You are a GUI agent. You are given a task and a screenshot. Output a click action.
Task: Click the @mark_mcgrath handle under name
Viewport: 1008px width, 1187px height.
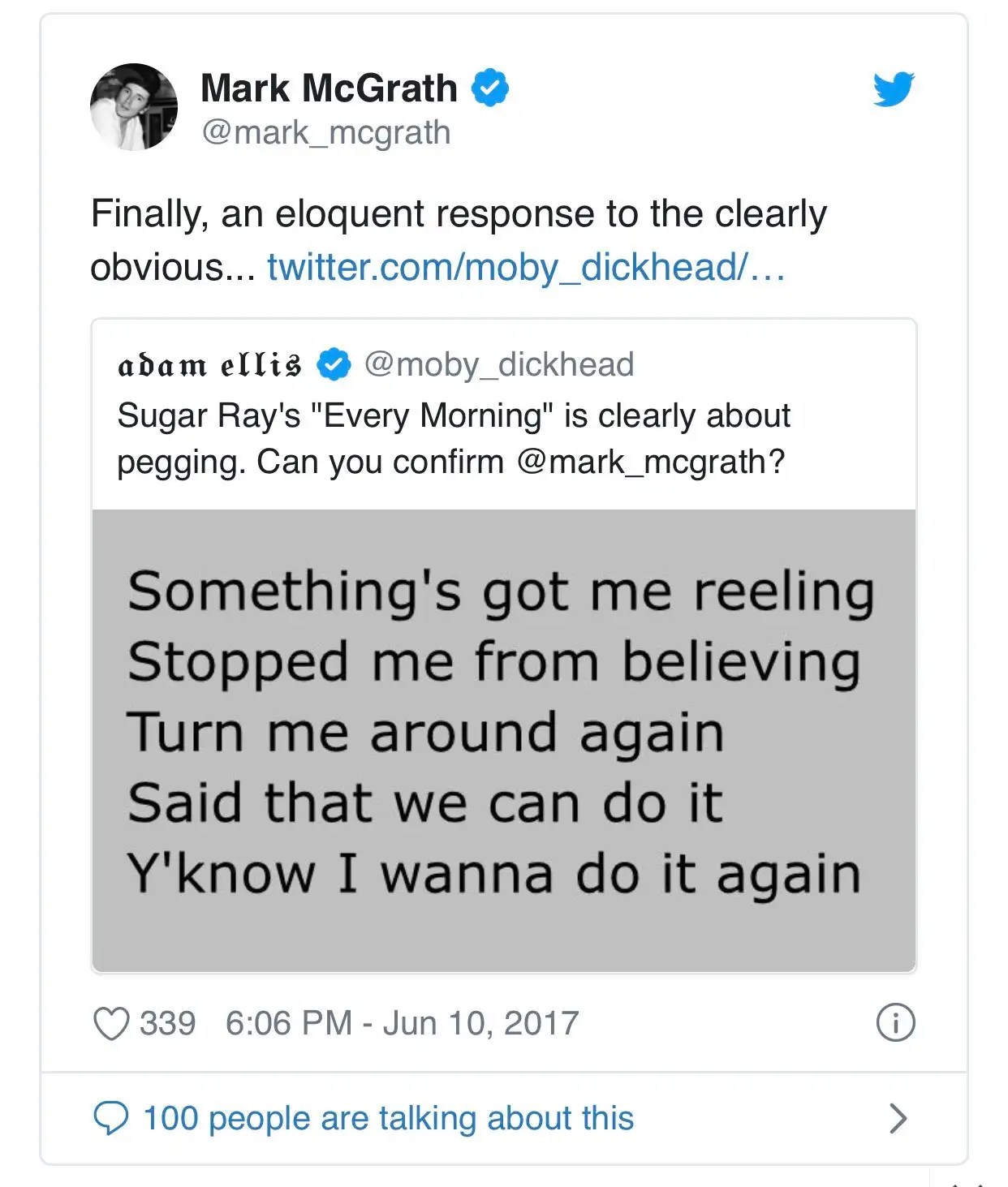(326, 132)
